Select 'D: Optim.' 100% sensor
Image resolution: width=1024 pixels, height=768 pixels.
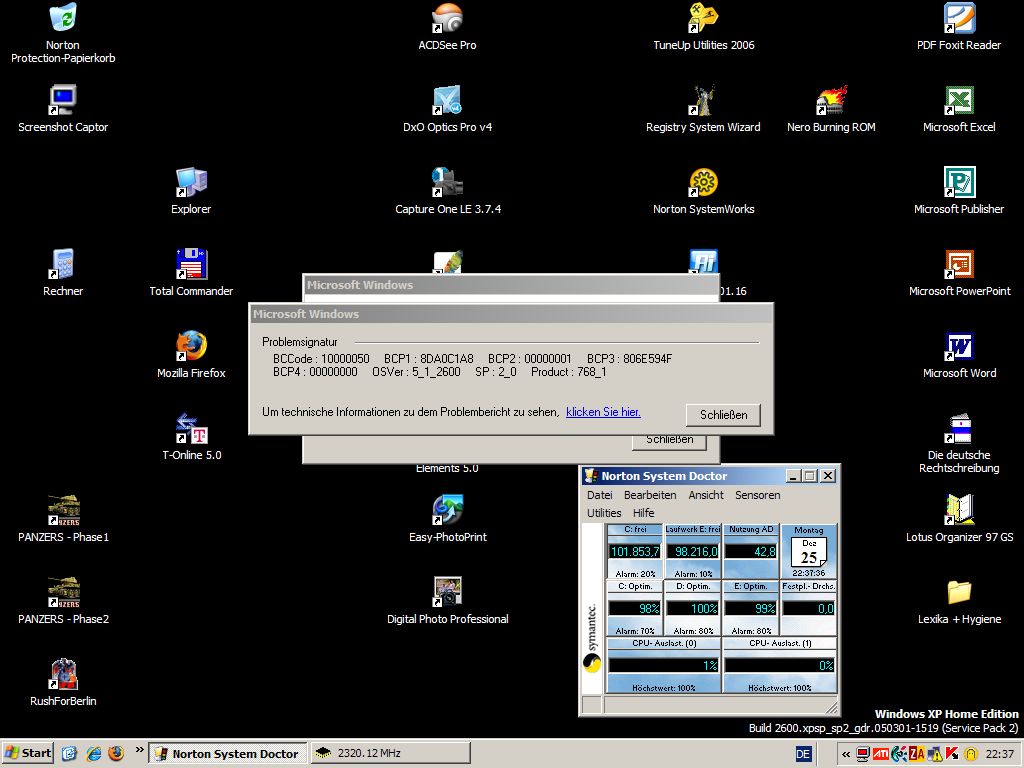tap(693, 608)
